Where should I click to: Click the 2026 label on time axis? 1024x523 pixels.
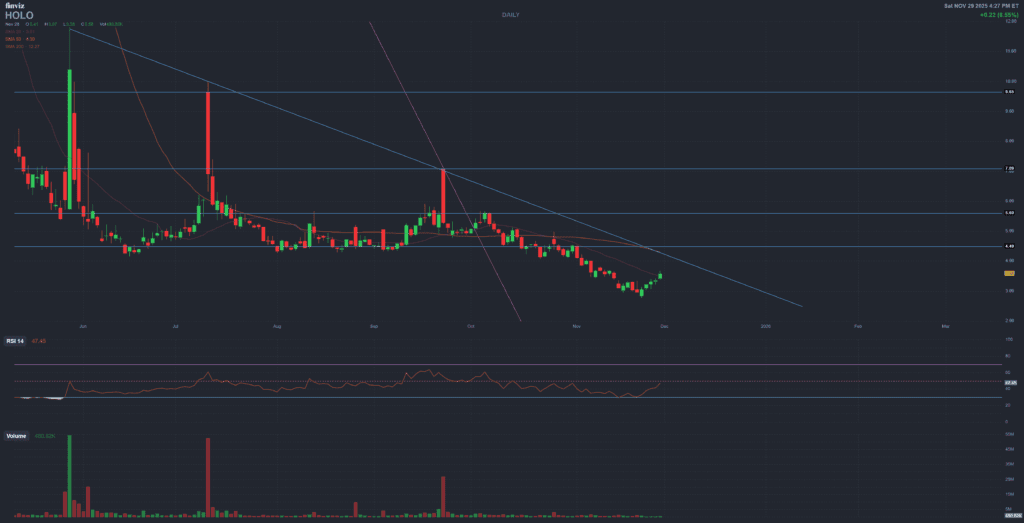pyautogui.click(x=766, y=325)
